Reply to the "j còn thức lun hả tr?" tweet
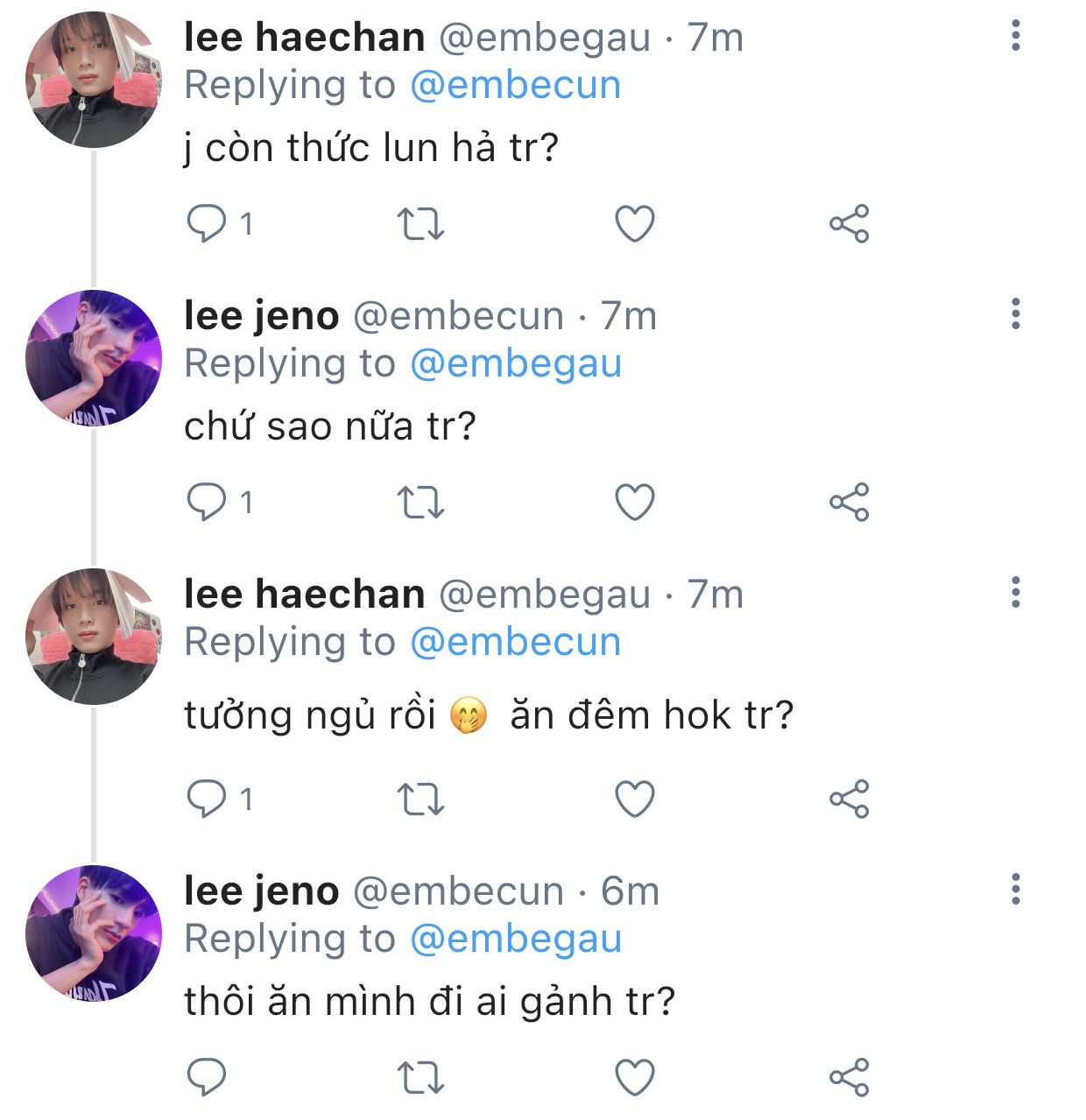 click(207, 224)
